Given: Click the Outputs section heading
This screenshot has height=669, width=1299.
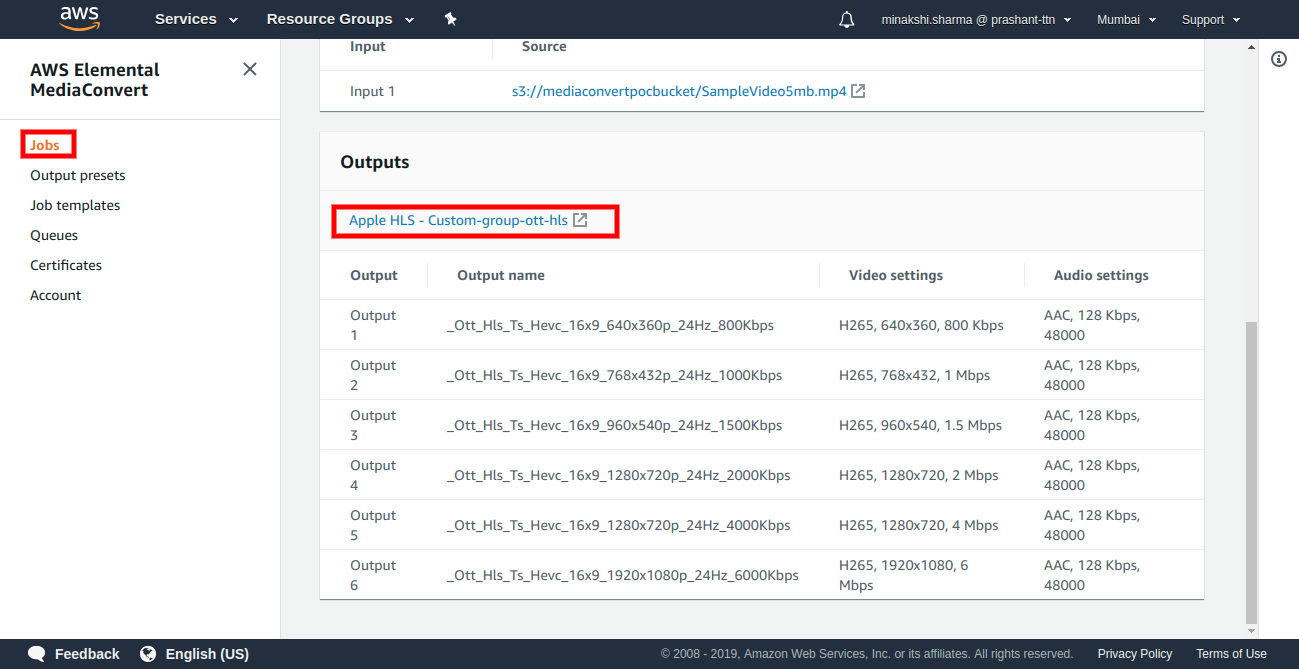Looking at the screenshot, I should pos(375,162).
